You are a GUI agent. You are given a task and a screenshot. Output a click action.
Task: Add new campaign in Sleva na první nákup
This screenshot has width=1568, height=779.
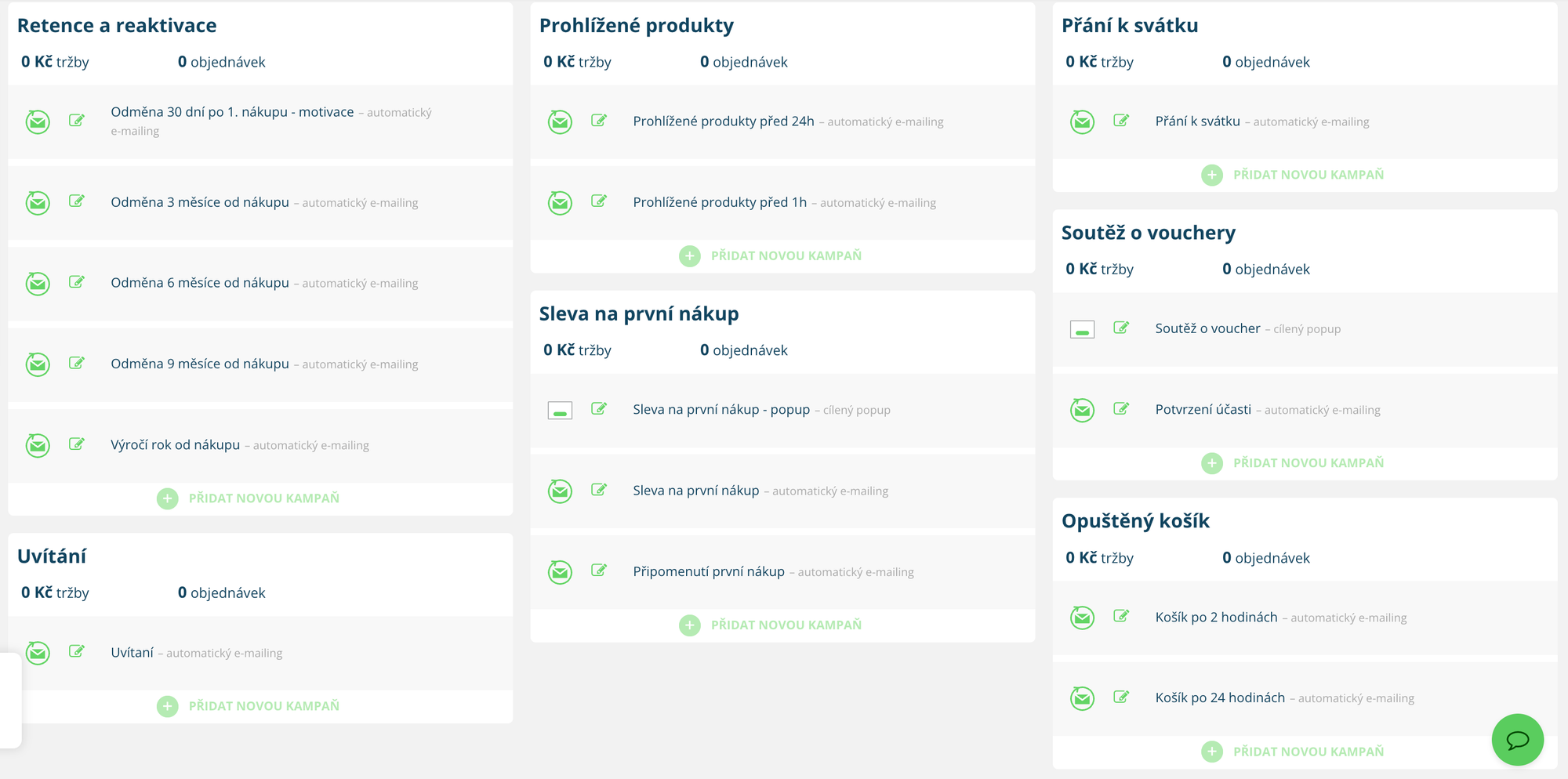click(x=786, y=625)
